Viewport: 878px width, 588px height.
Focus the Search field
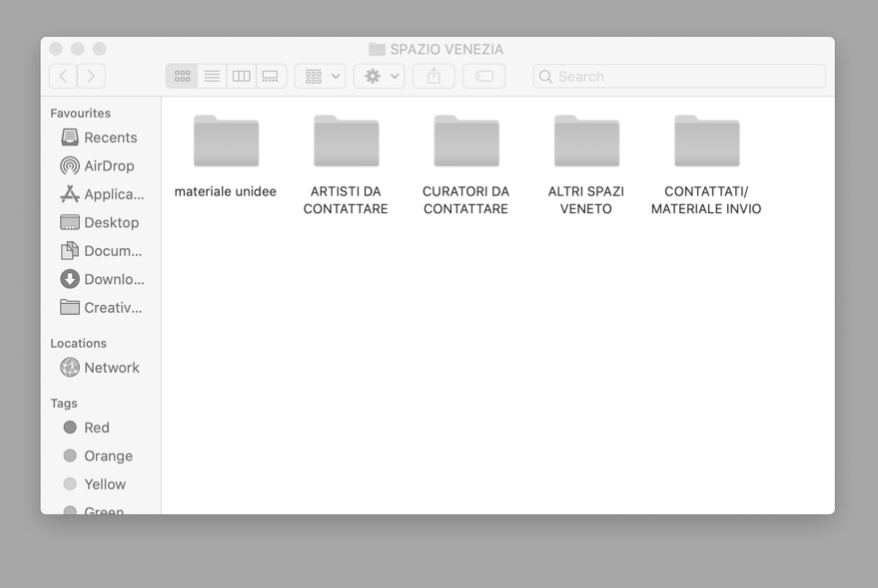point(679,76)
